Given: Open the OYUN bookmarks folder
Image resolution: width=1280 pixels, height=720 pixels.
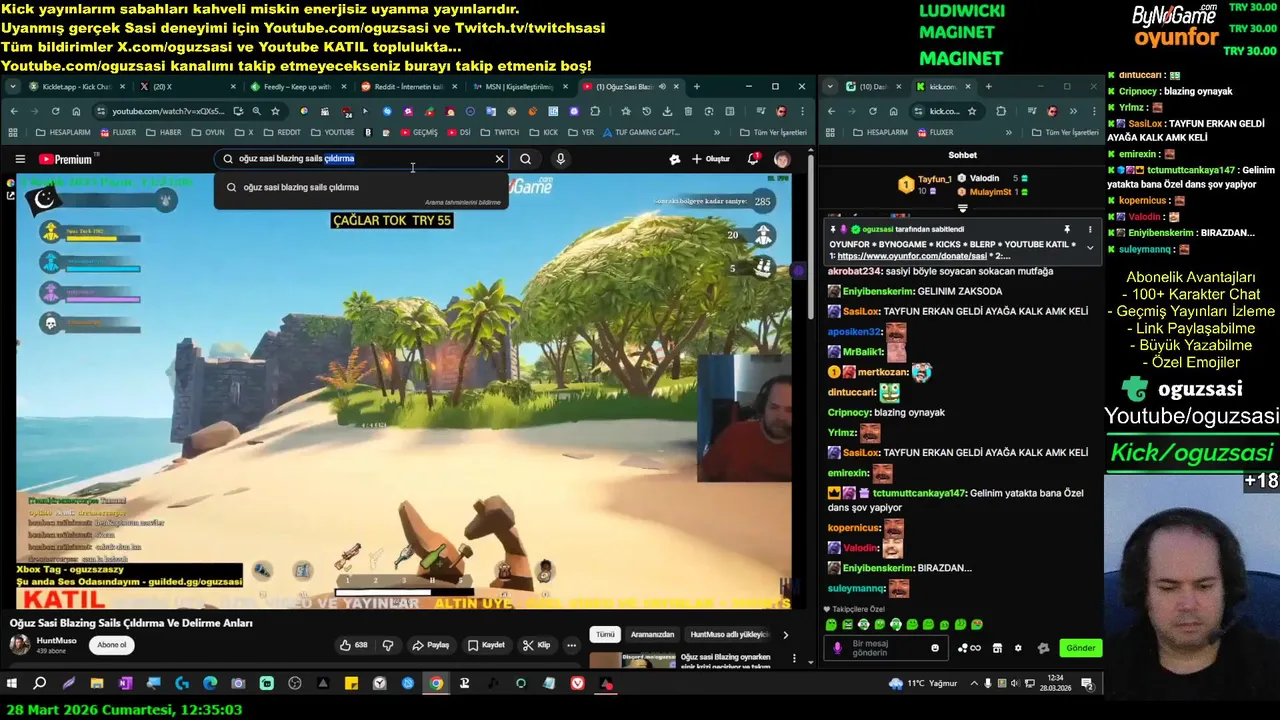Looking at the screenshot, I should point(209,132).
